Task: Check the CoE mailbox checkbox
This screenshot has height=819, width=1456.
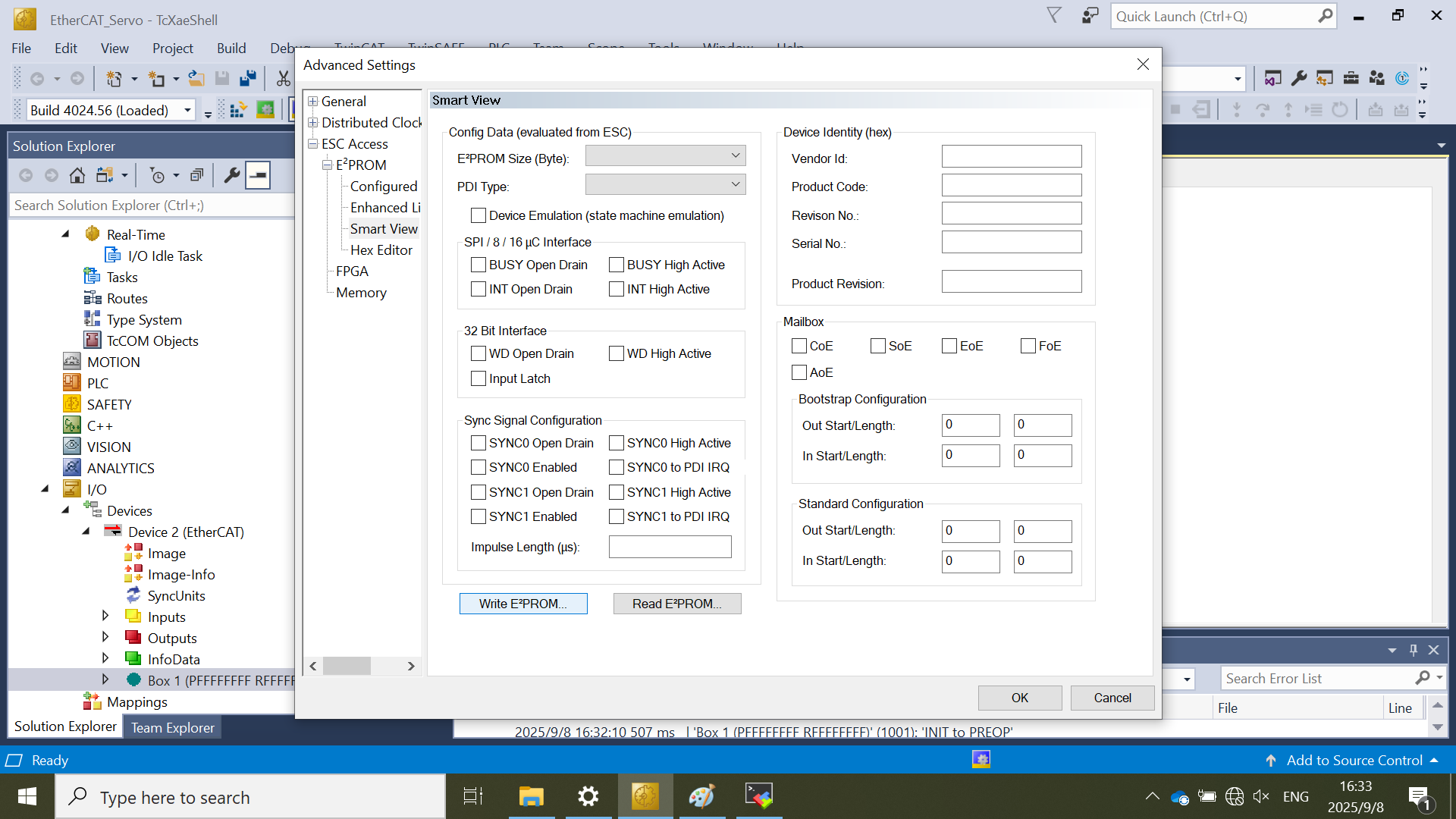Action: click(799, 347)
